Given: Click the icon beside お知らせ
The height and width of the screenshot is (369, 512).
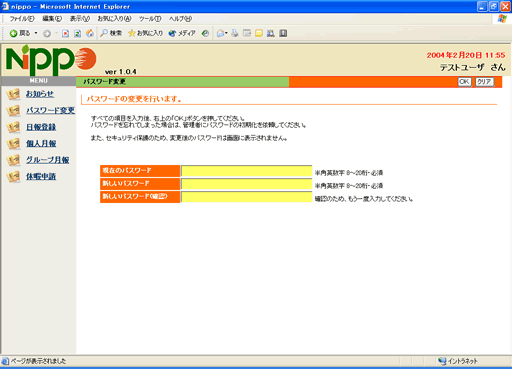Looking at the screenshot, I should pos(13,94).
